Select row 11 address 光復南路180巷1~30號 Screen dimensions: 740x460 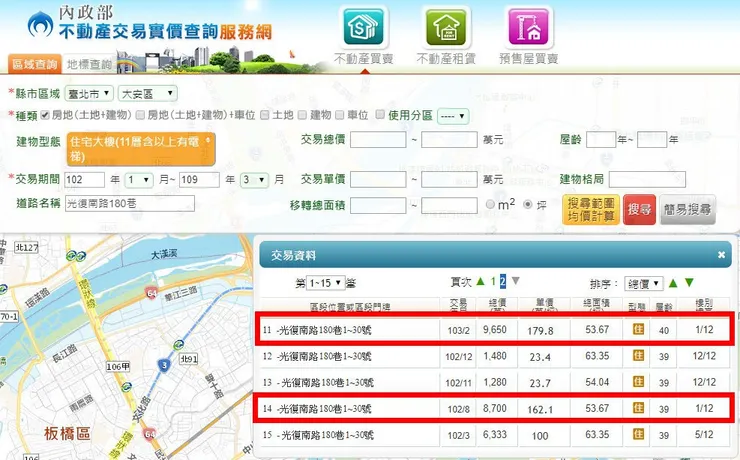click(x=324, y=330)
